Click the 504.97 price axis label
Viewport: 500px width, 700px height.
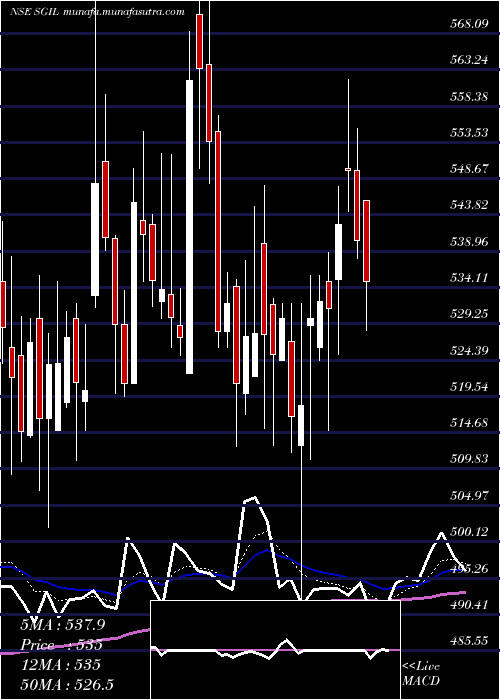[x=468, y=496]
